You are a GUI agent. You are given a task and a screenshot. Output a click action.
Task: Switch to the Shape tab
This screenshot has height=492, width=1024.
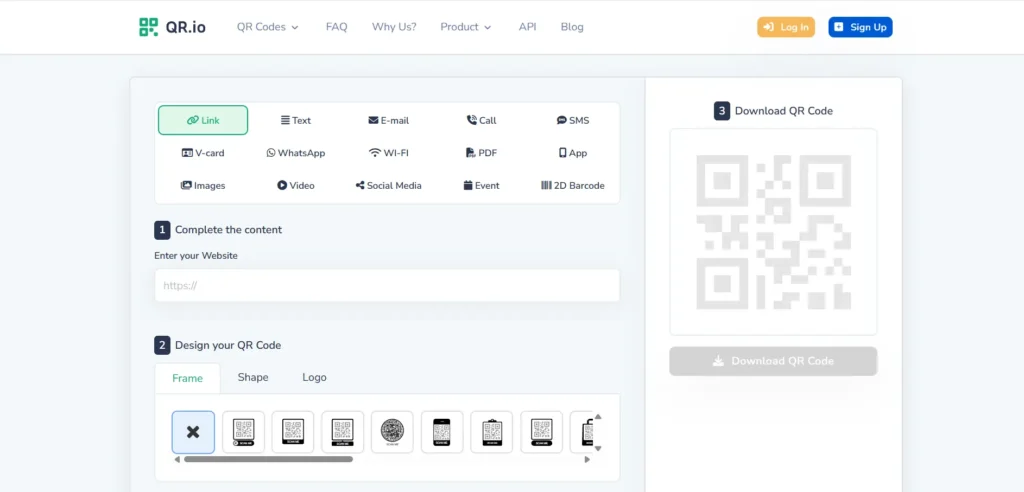pos(253,378)
